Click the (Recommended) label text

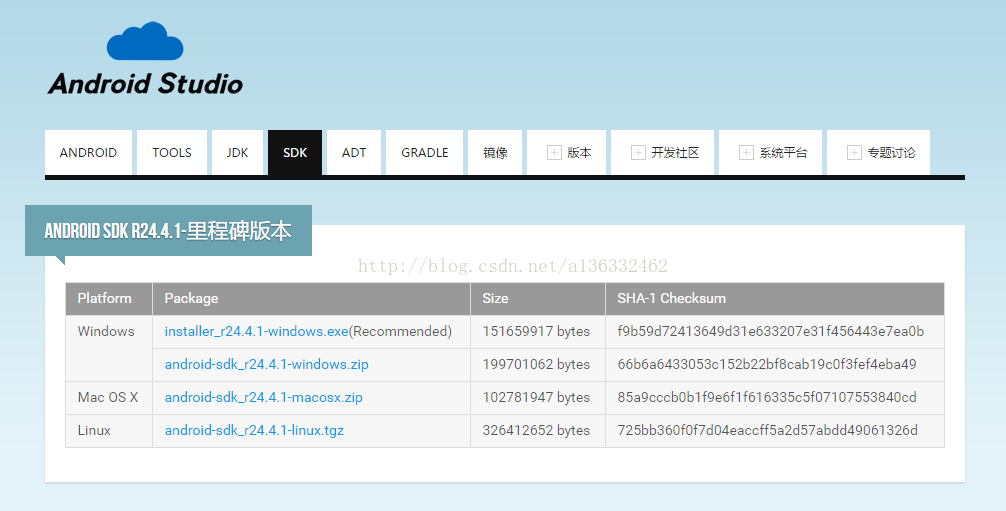coord(400,331)
